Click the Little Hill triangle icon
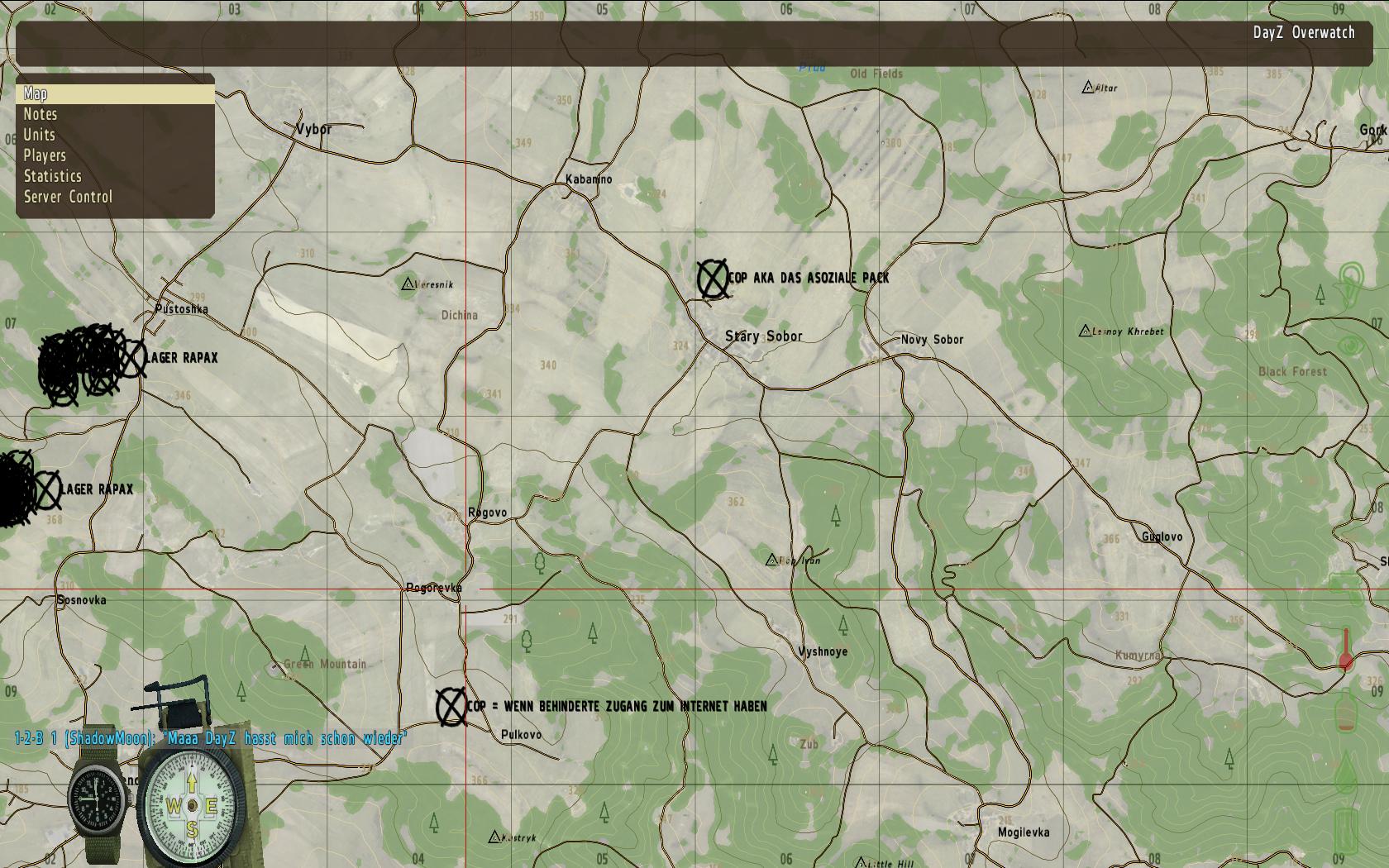The image size is (1389, 868). coord(860,862)
